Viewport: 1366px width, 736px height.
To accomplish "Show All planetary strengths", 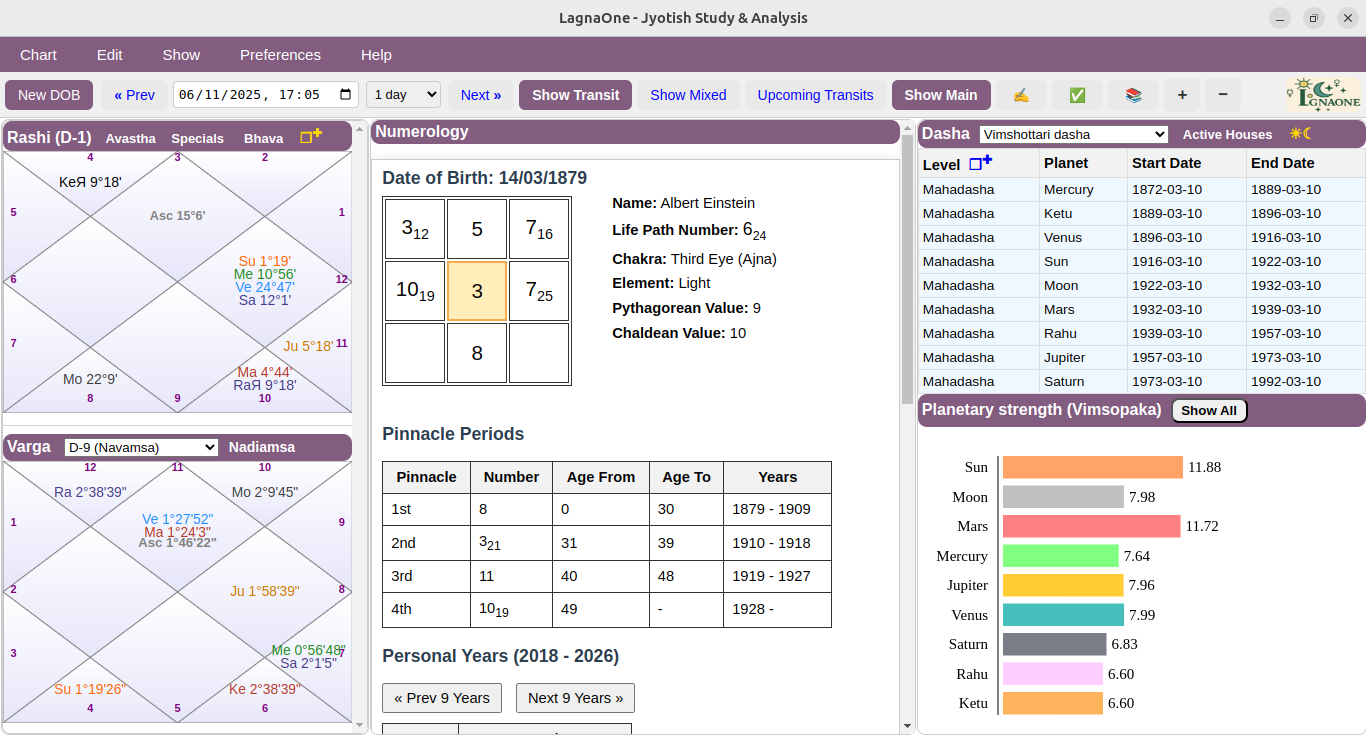I will coord(1209,410).
